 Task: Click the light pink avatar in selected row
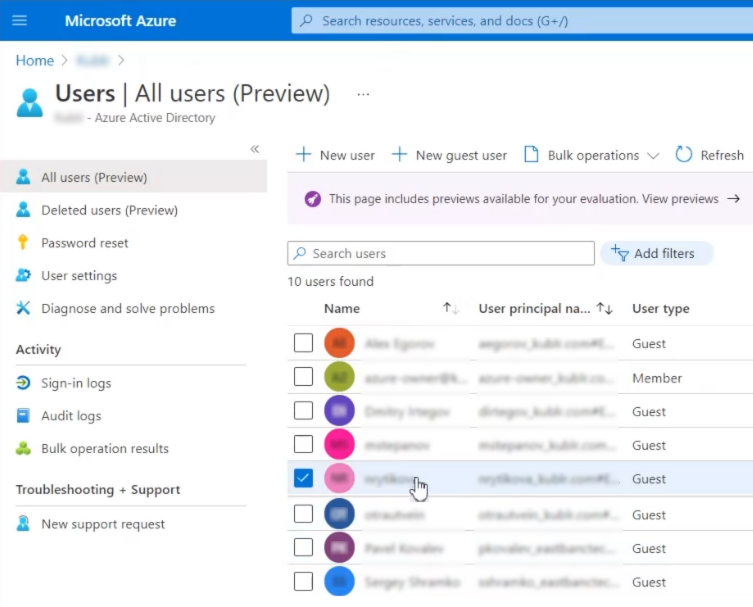click(x=339, y=478)
